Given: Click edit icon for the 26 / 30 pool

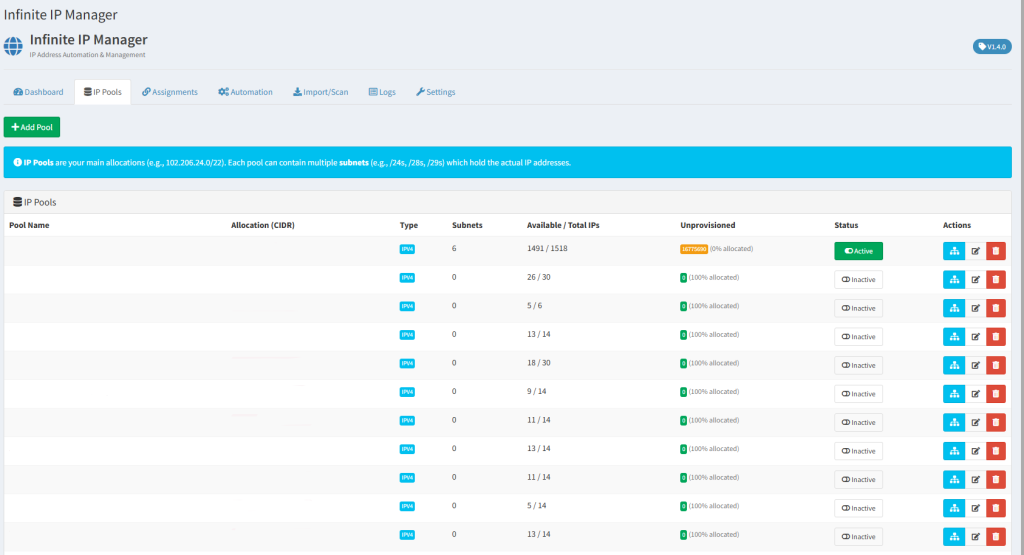Looking at the screenshot, I should 976,280.
